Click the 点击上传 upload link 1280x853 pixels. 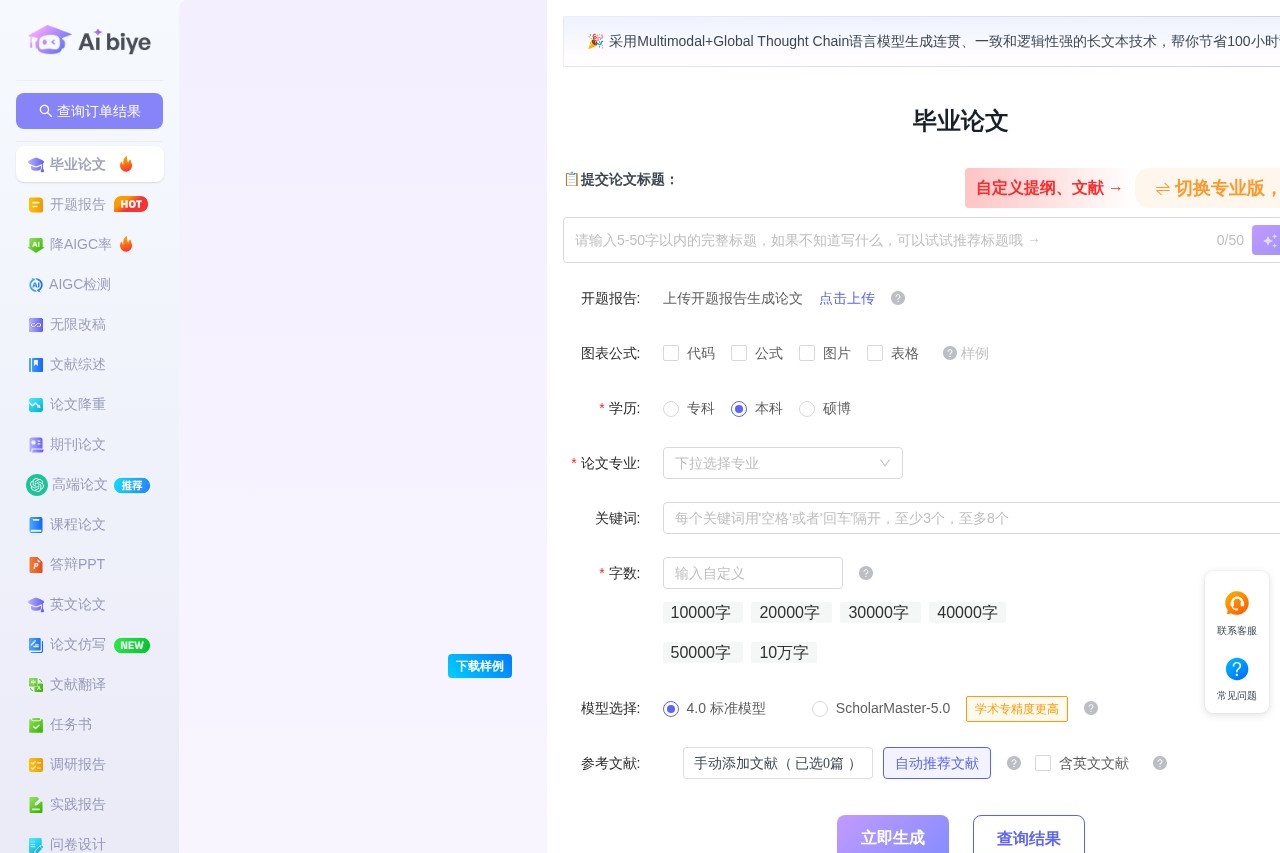(x=846, y=298)
